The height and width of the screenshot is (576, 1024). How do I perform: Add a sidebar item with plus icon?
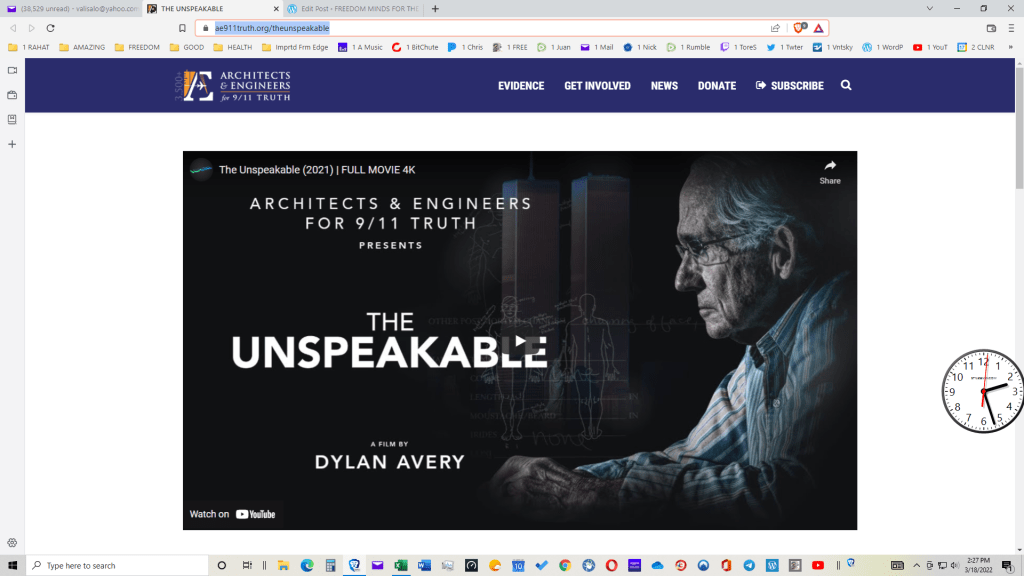[x=12, y=144]
